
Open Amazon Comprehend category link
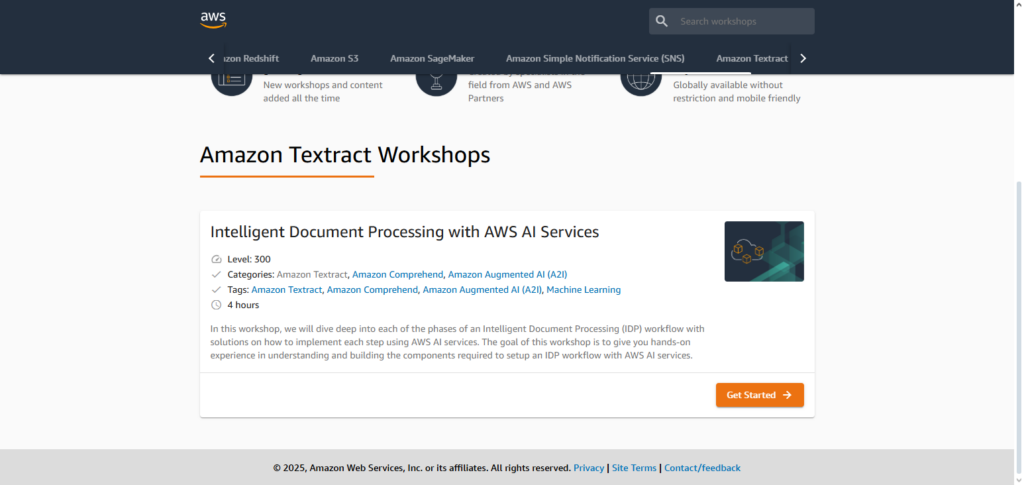click(398, 275)
